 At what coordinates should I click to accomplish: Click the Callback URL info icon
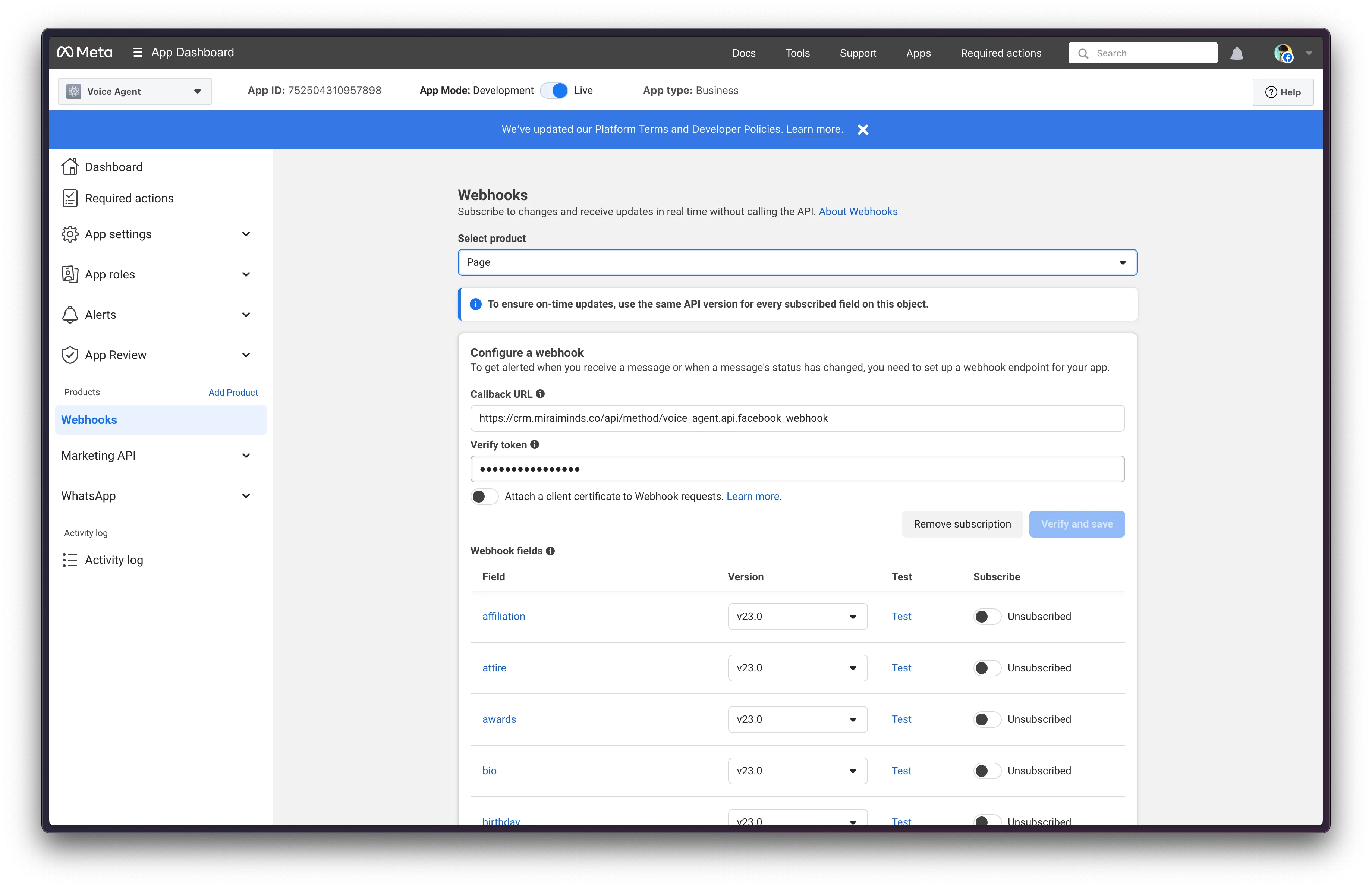(x=540, y=394)
